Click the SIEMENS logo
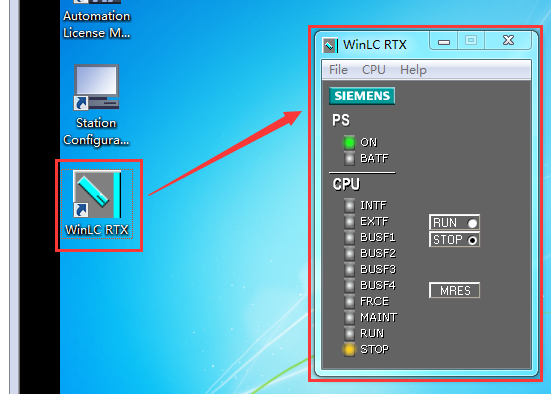Image resolution: width=551 pixels, height=394 pixels. pos(362,96)
